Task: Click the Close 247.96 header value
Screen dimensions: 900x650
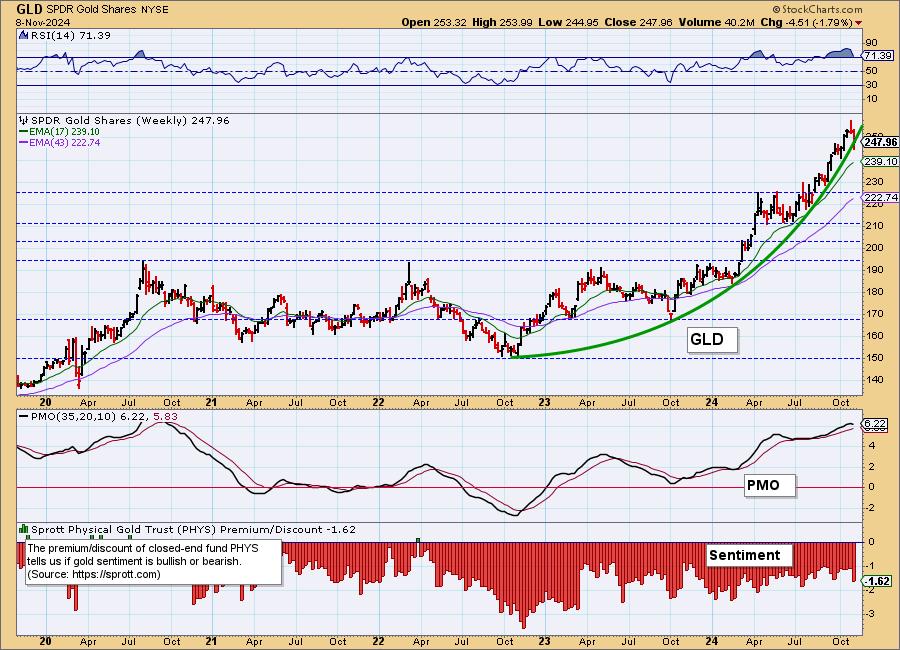Action: pos(639,22)
